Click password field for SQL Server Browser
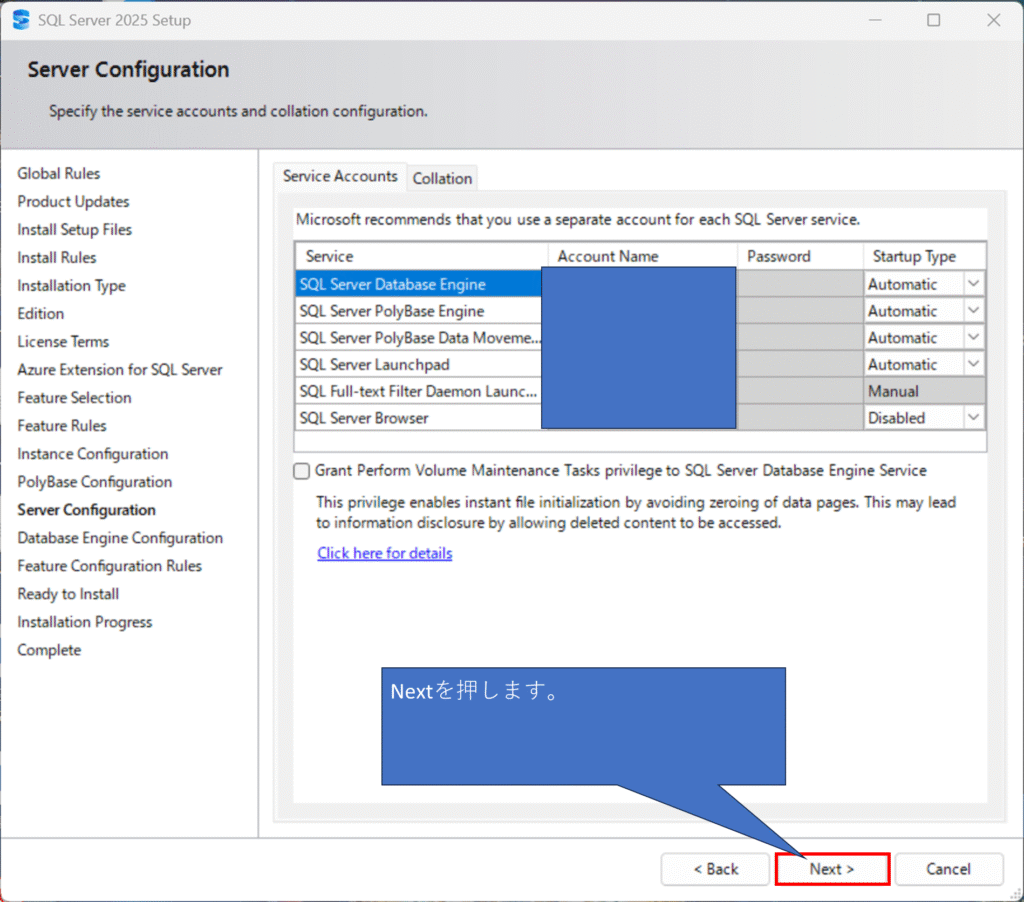 tap(799, 418)
